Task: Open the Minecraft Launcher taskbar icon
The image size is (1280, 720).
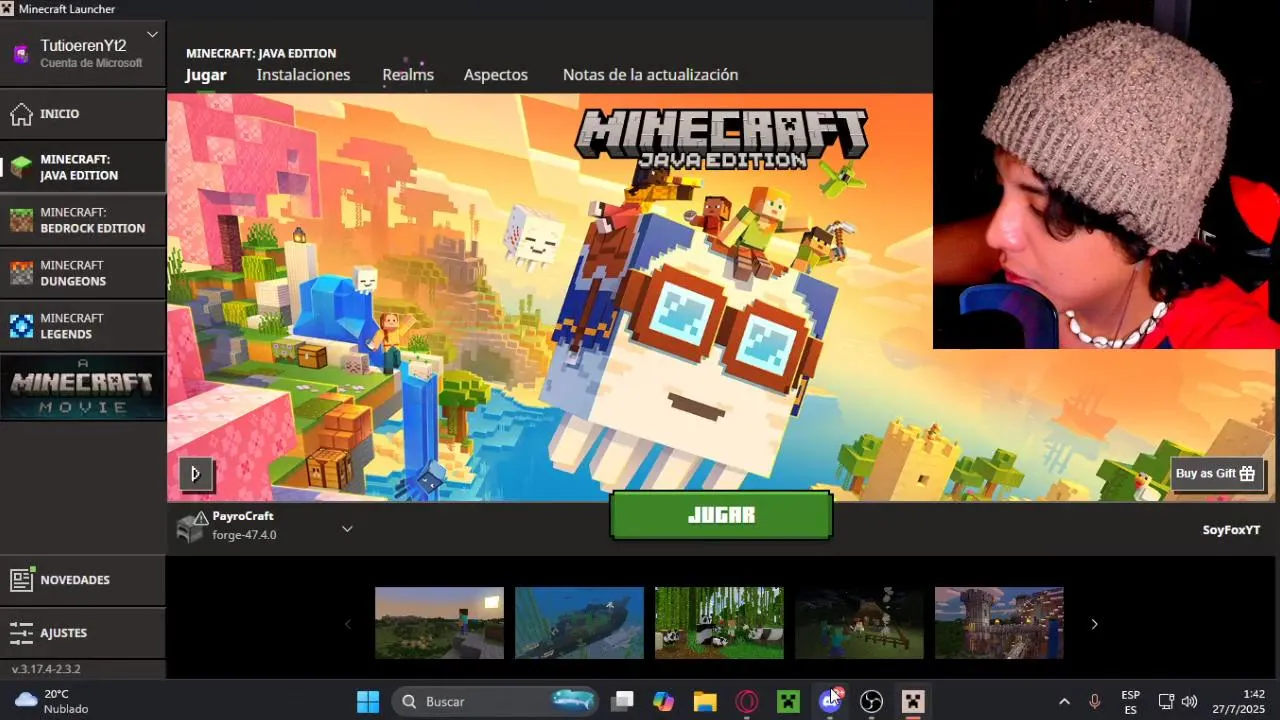Action: [x=913, y=701]
